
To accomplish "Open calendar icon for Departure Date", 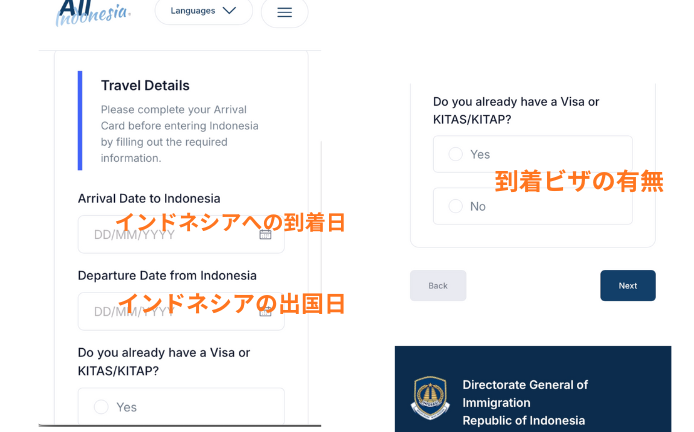I will [265, 312].
